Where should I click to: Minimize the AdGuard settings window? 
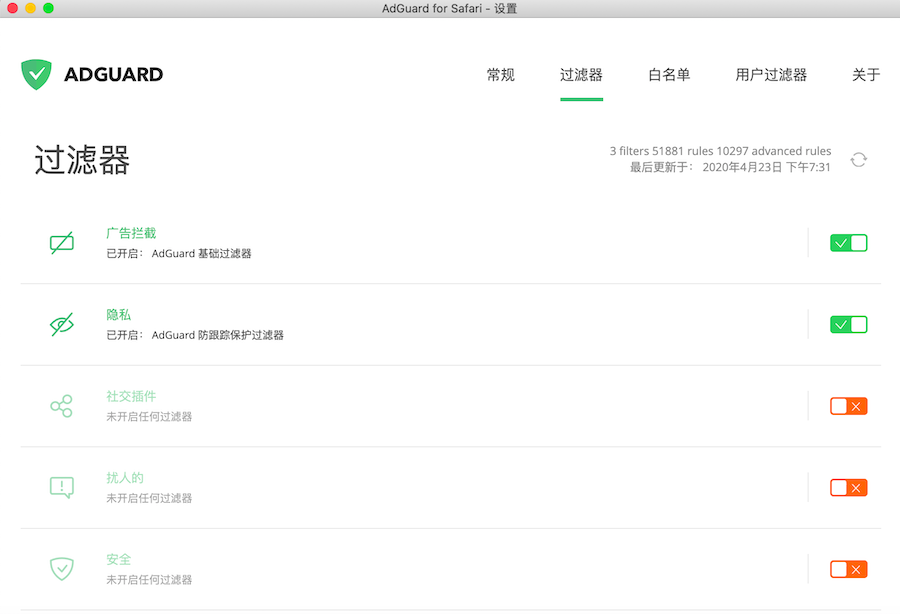[30, 8]
